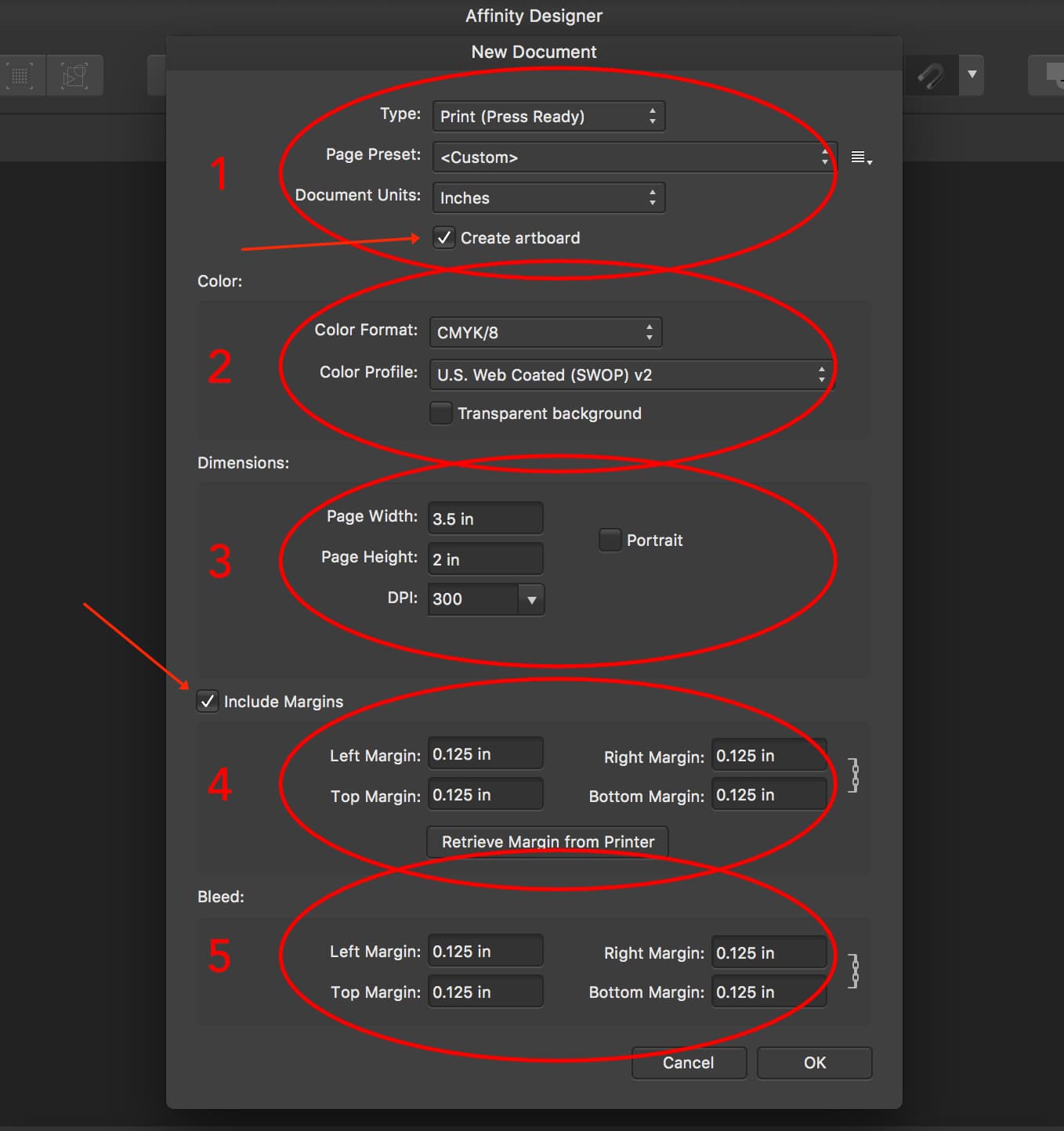Click the Page Width field
Screen dimensions: 1064x1131
(x=486, y=519)
